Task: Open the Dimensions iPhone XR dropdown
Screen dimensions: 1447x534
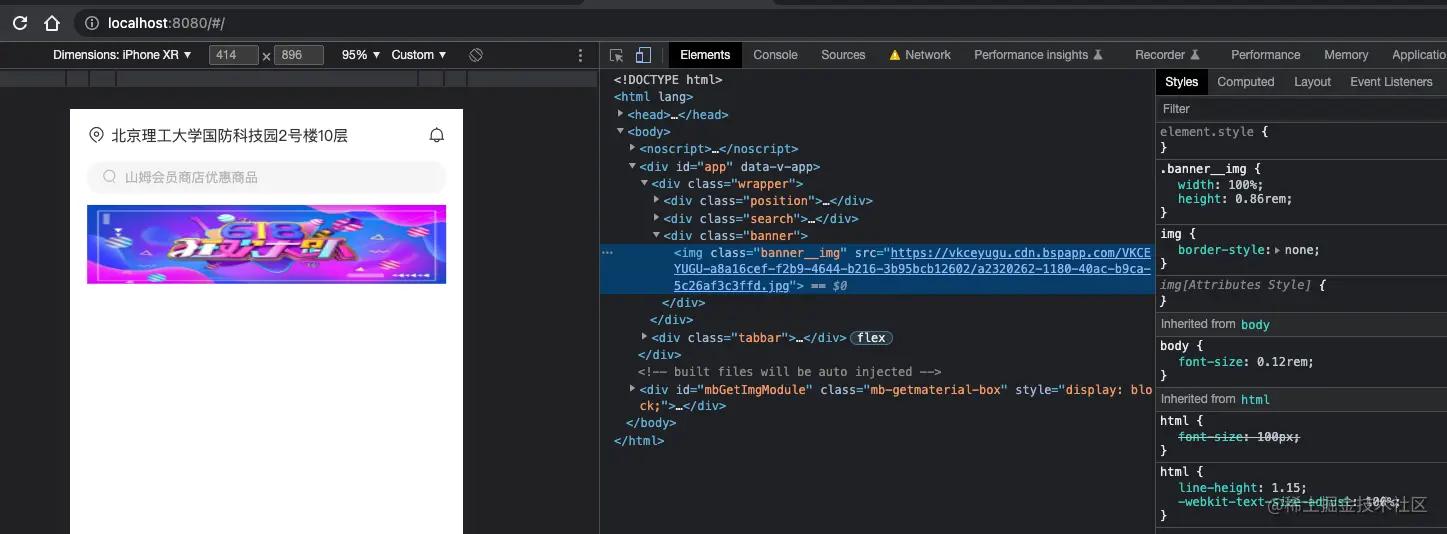Action: [x=122, y=55]
